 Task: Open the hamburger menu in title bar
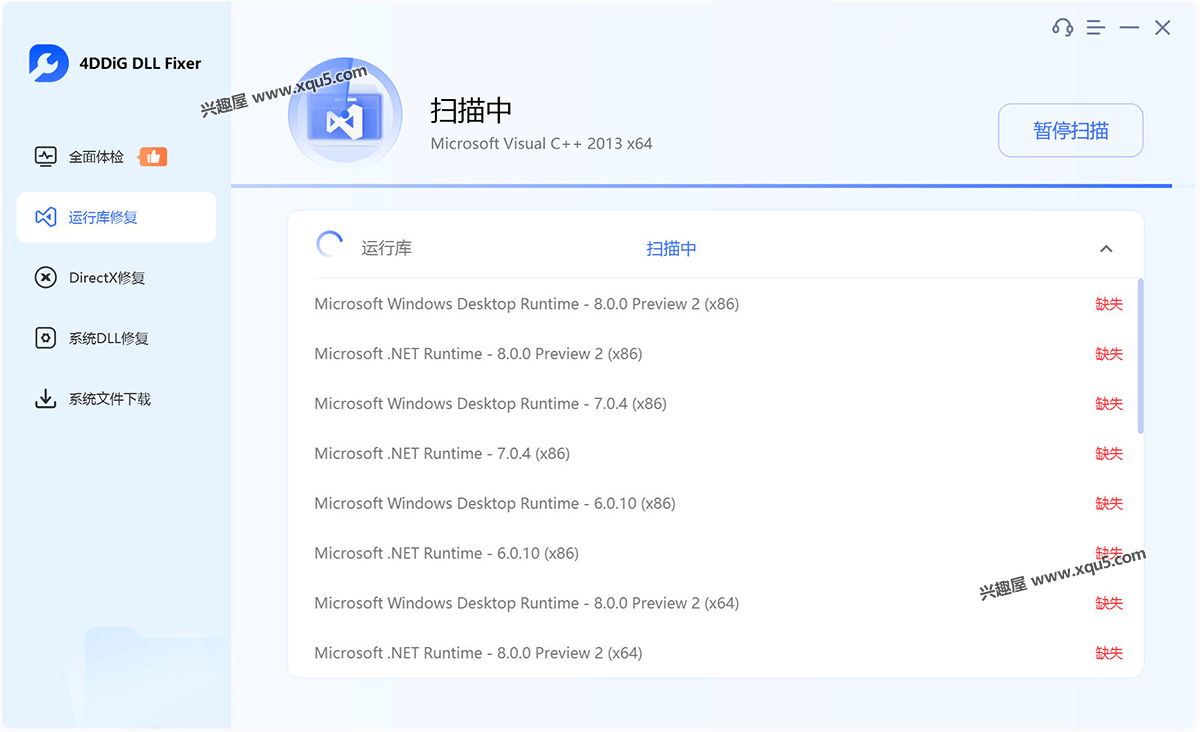1096,28
